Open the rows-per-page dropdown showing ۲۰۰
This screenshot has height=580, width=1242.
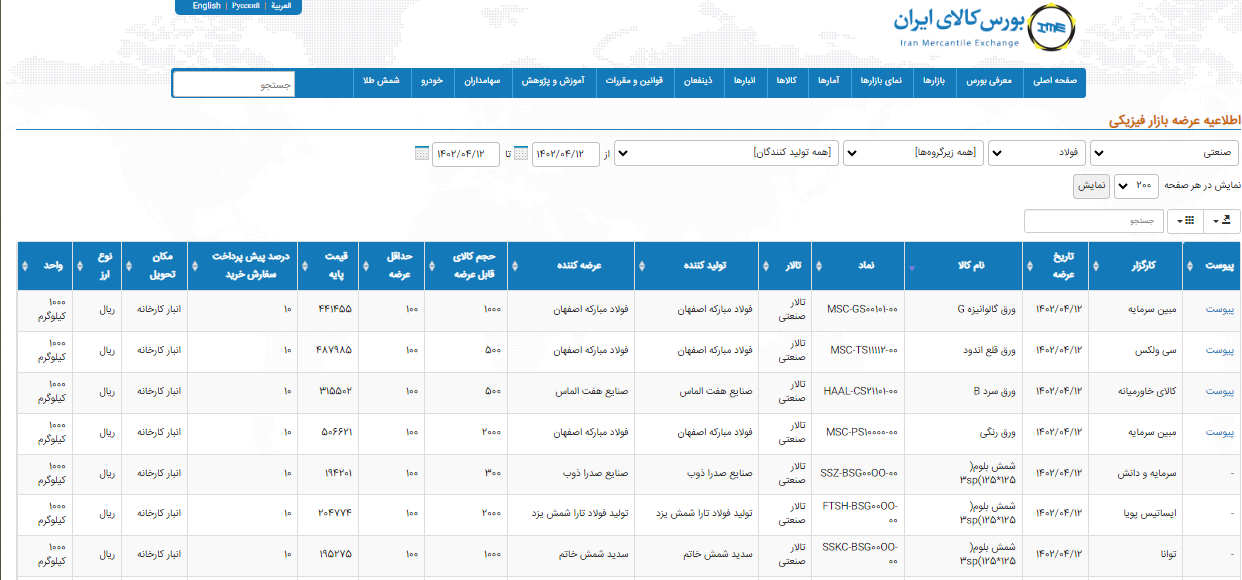[1134, 186]
